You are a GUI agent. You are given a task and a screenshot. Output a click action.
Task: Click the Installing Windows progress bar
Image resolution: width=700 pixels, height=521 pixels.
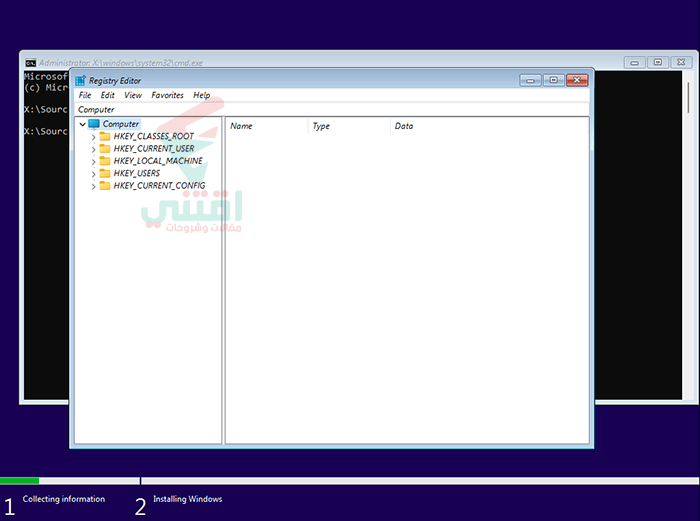[x=421, y=481]
